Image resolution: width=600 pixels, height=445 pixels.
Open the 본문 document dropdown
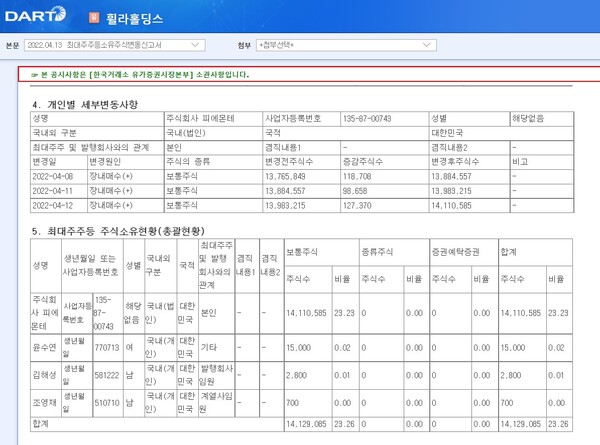point(114,45)
